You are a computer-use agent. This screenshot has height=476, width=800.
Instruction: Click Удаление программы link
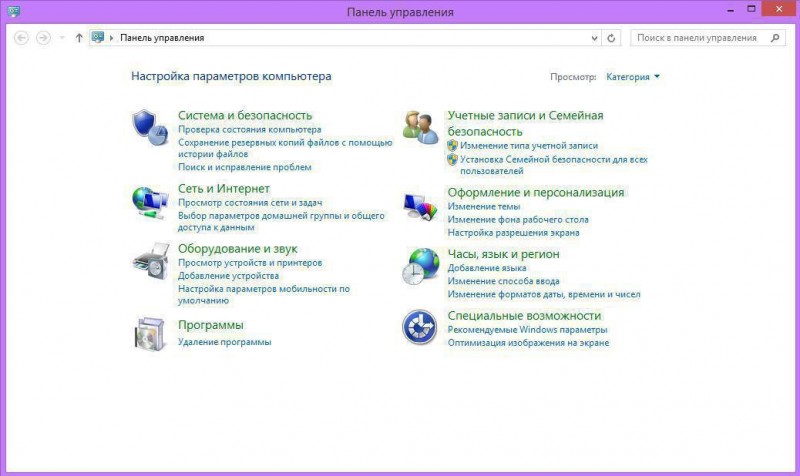224,342
